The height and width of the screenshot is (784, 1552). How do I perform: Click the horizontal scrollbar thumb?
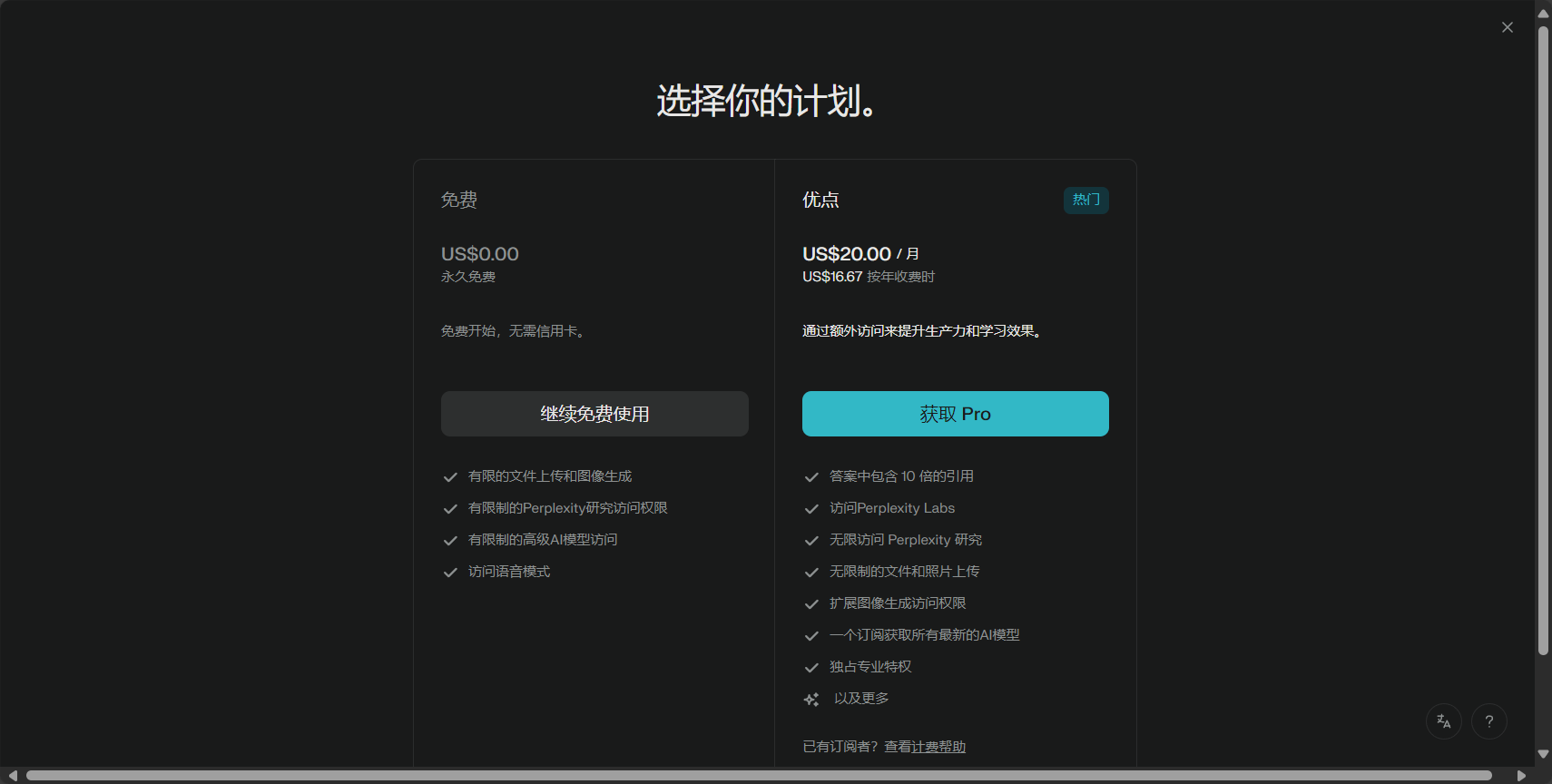759,776
